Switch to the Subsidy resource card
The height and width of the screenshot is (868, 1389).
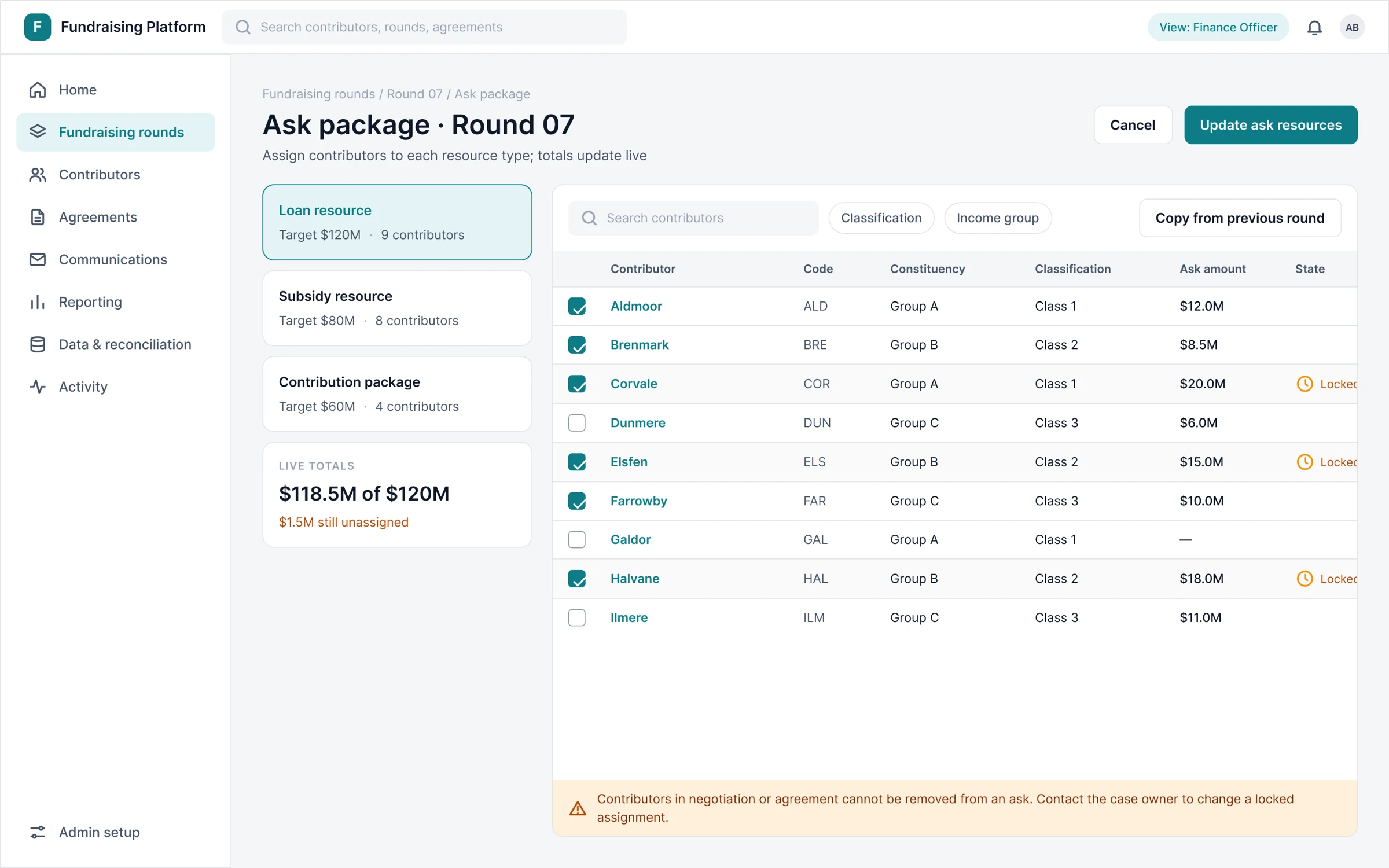[397, 308]
